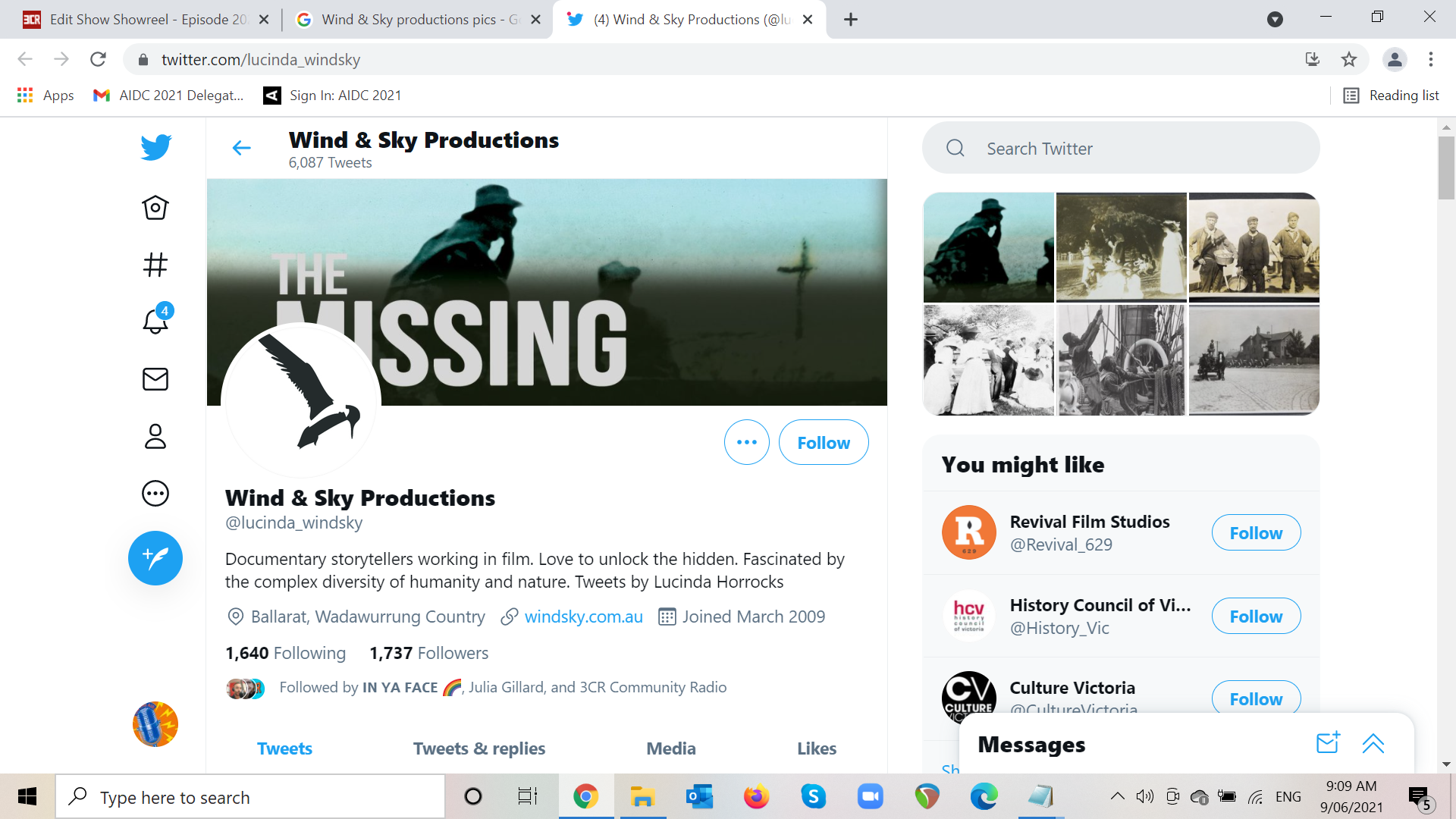Image resolution: width=1456 pixels, height=819 pixels.
Task: Click the compose Tweet feather button
Action: pos(155,558)
